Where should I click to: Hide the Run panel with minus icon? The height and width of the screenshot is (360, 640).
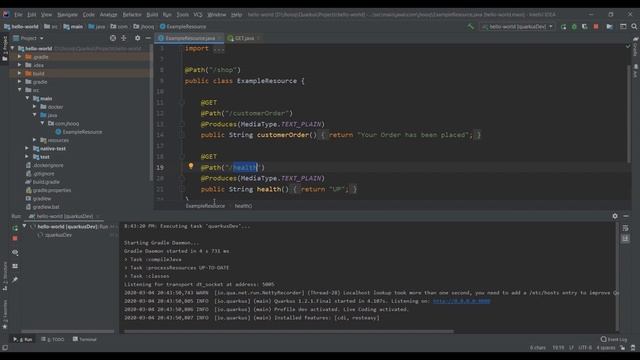(626, 216)
